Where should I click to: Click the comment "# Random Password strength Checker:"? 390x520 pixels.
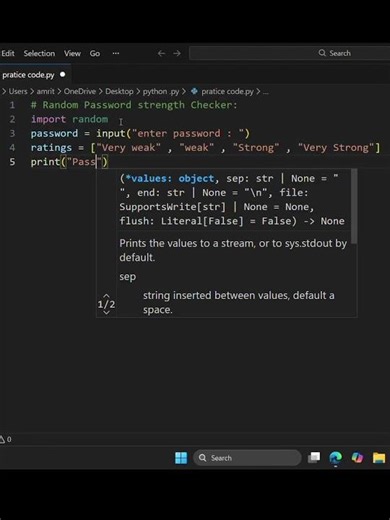[134, 105]
